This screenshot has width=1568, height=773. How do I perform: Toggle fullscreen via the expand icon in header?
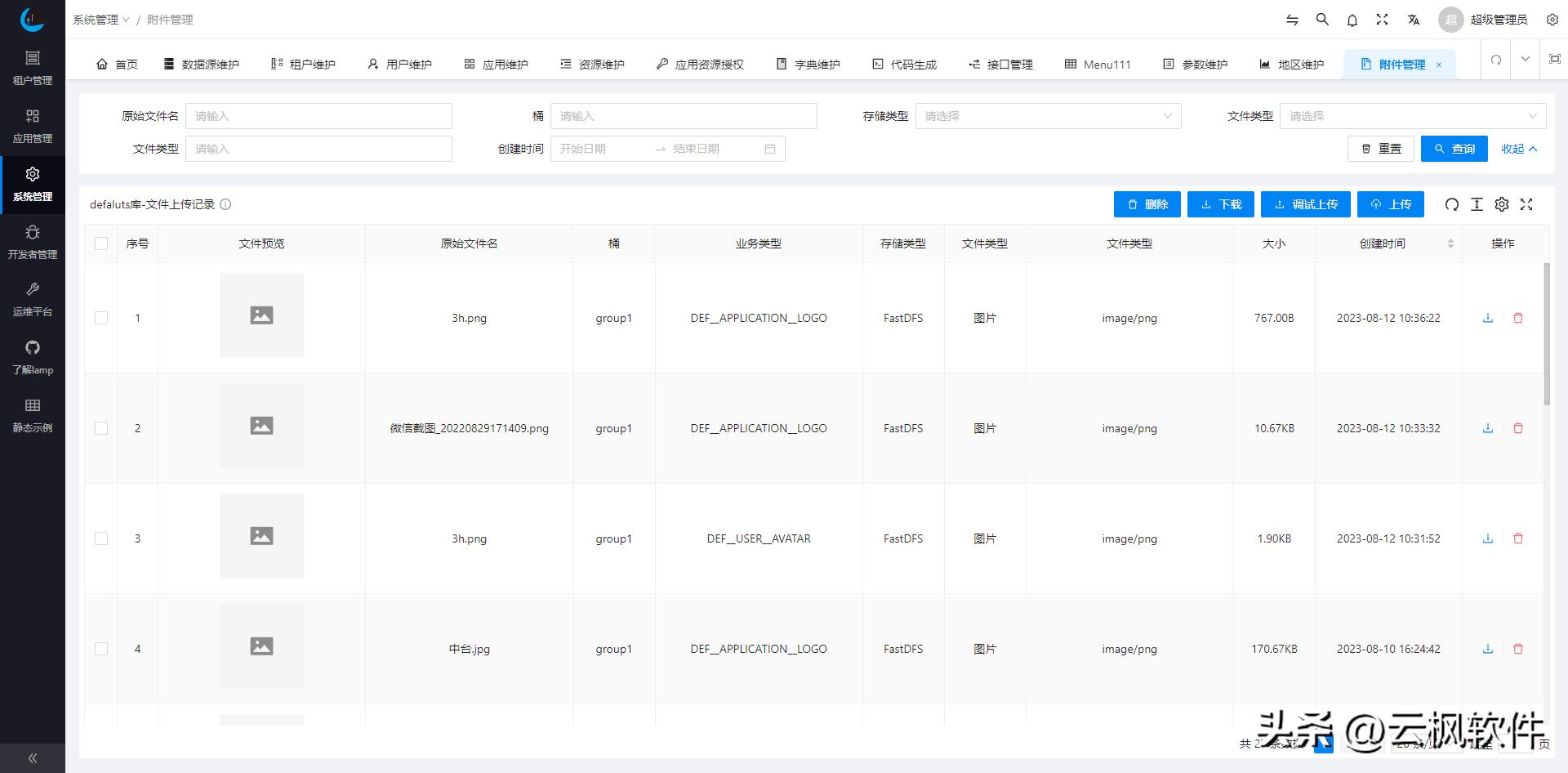(x=1382, y=20)
